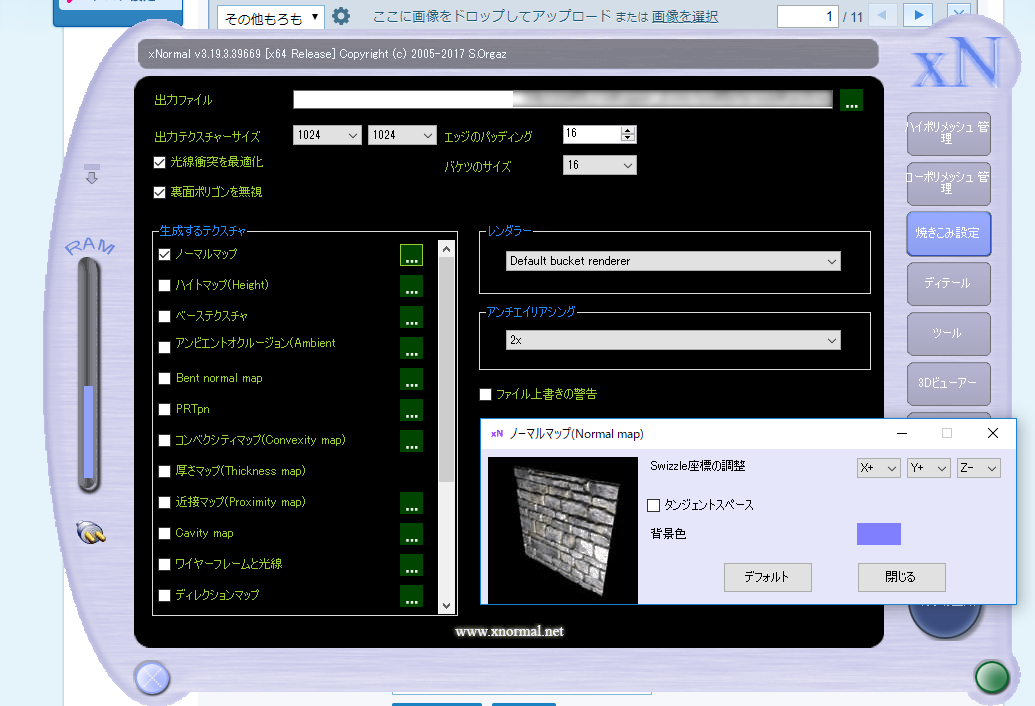
Task: Switch to ディテール tab
Action: (x=949, y=284)
